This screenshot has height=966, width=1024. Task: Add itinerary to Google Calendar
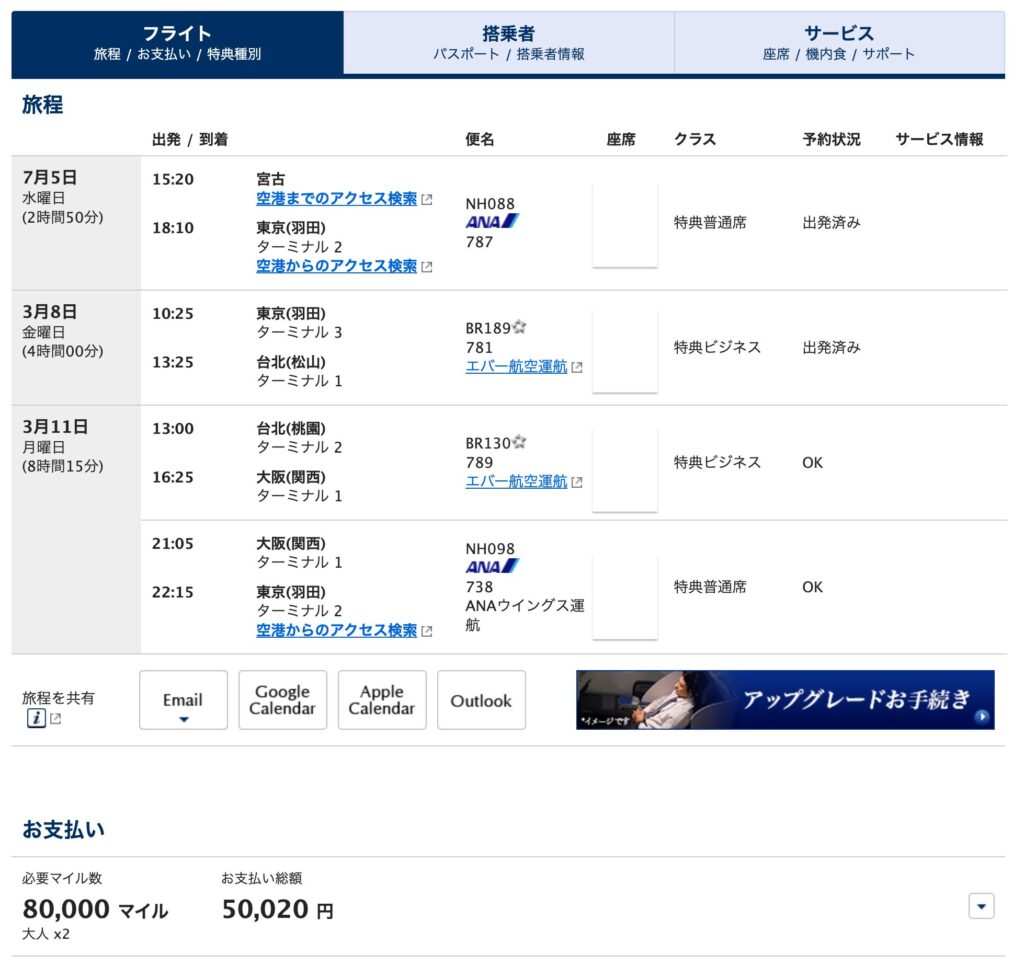283,700
